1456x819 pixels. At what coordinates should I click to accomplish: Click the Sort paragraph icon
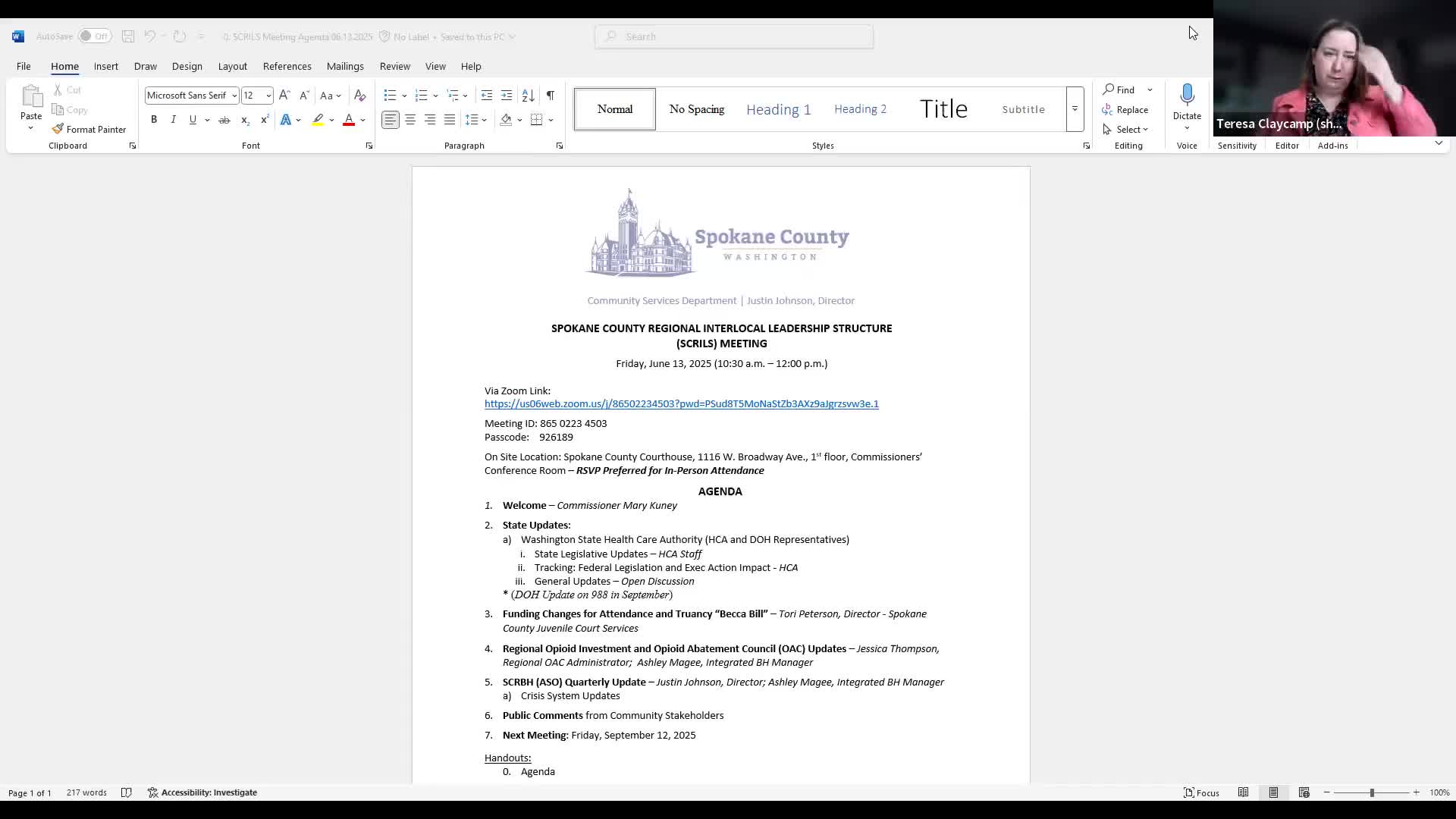click(x=529, y=95)
